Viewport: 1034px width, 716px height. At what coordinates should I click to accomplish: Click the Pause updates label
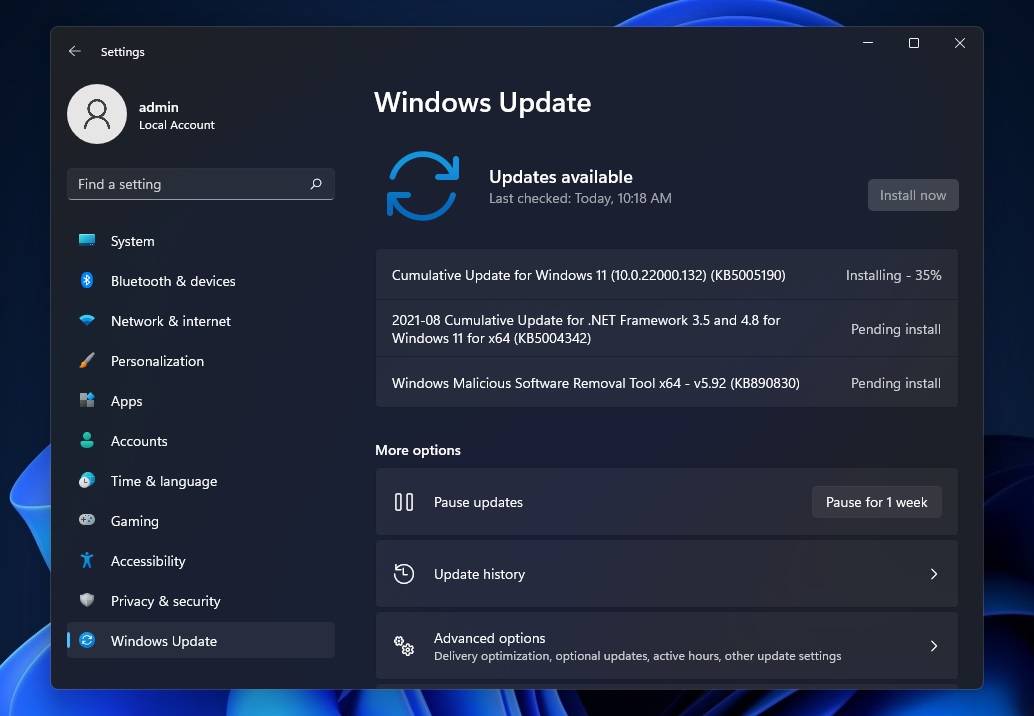(478, 502)
